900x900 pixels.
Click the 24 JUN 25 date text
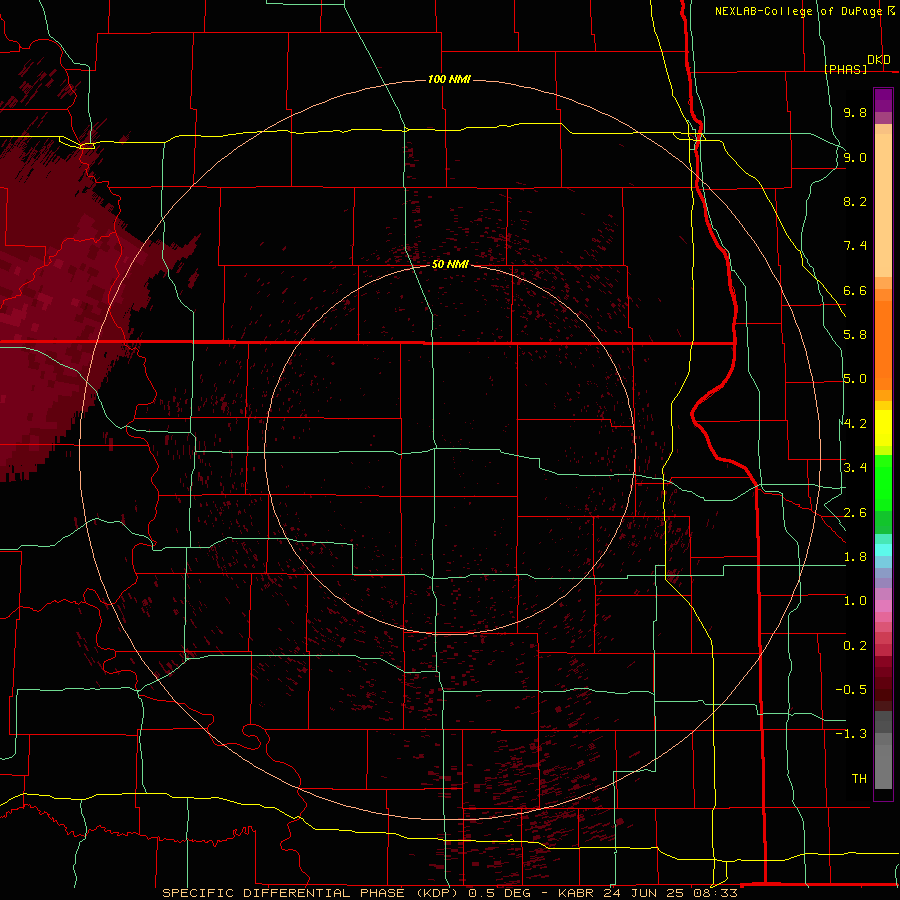pos(645,893)
